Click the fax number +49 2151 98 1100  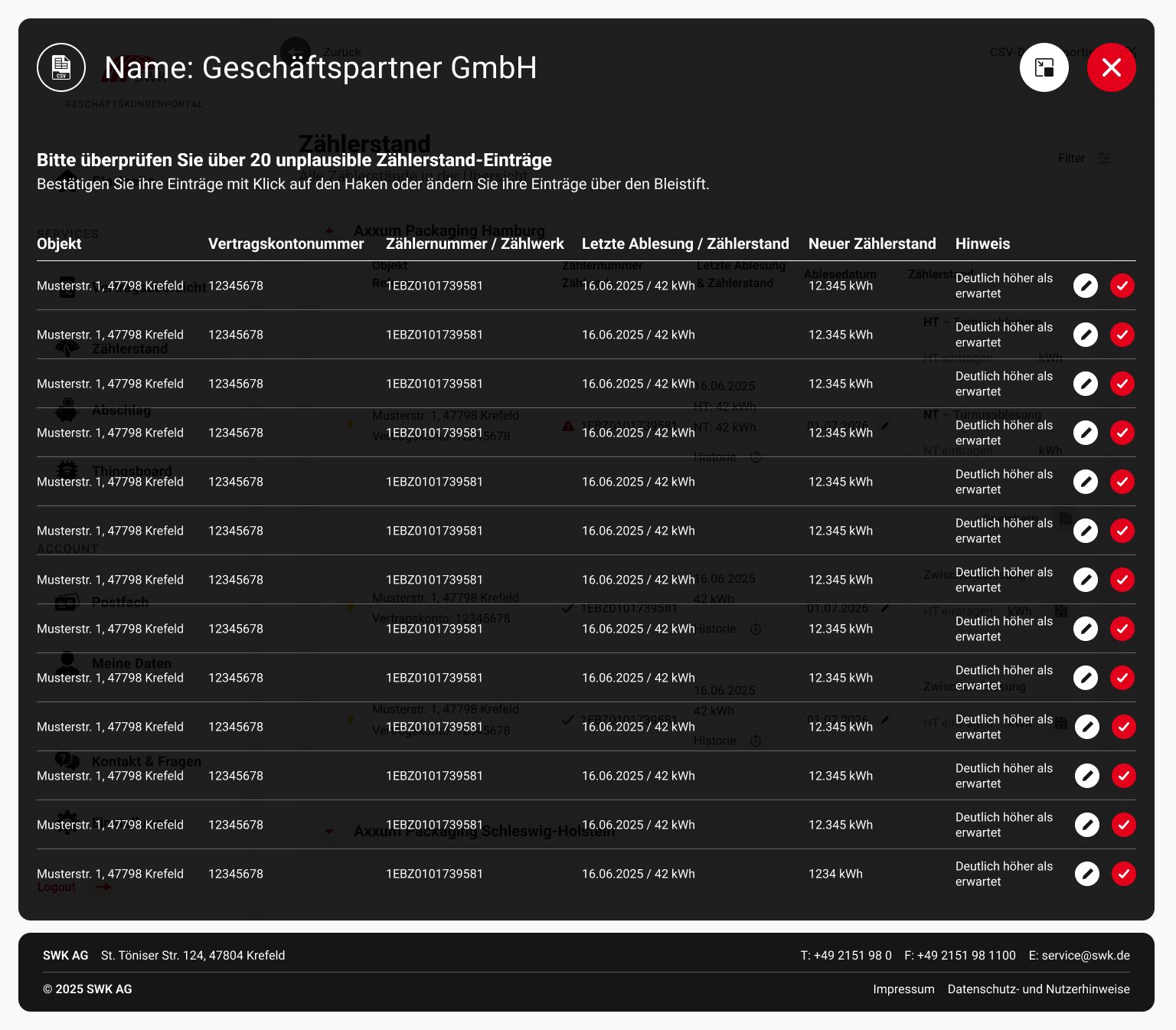point(966,955)
